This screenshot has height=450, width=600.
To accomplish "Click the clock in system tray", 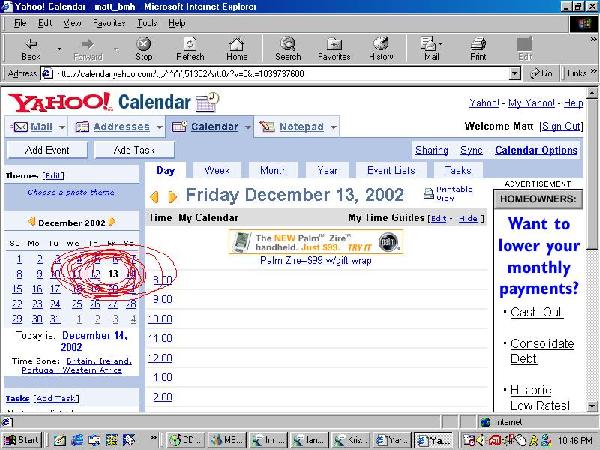I will [575, 441].
